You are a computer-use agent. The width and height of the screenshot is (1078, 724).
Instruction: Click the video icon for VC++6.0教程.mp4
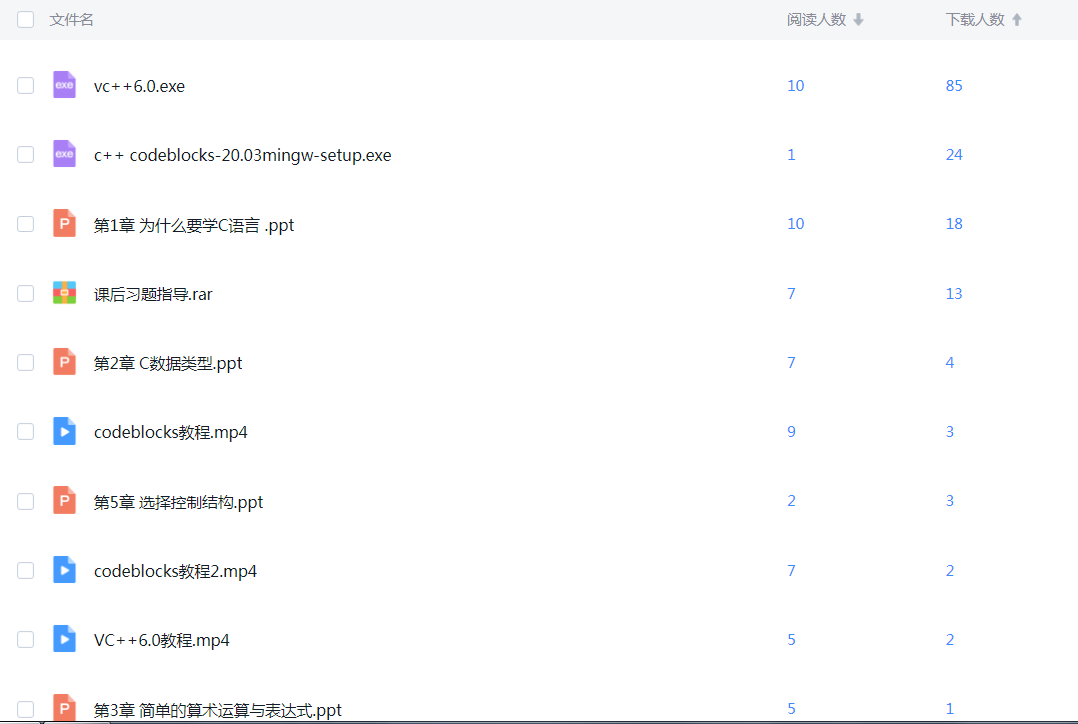click(x=64, y=639)
